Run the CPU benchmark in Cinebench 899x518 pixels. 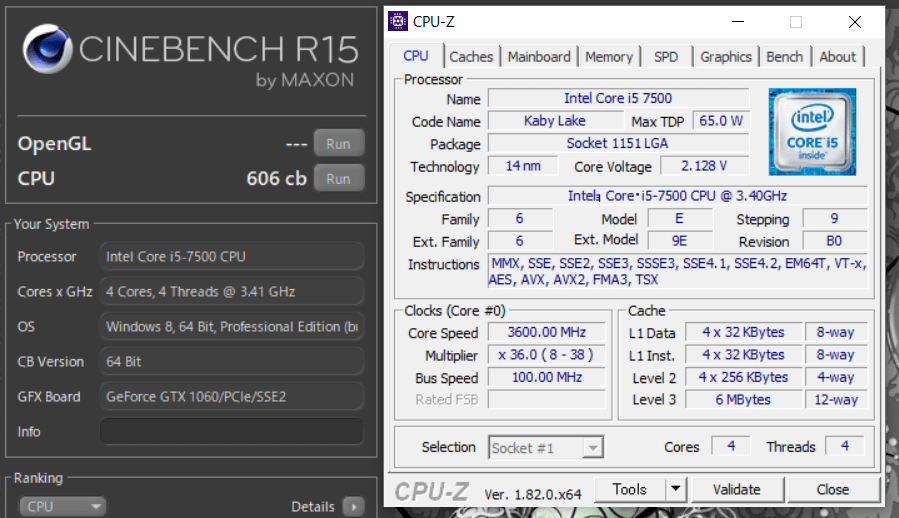tap(339, 178)
